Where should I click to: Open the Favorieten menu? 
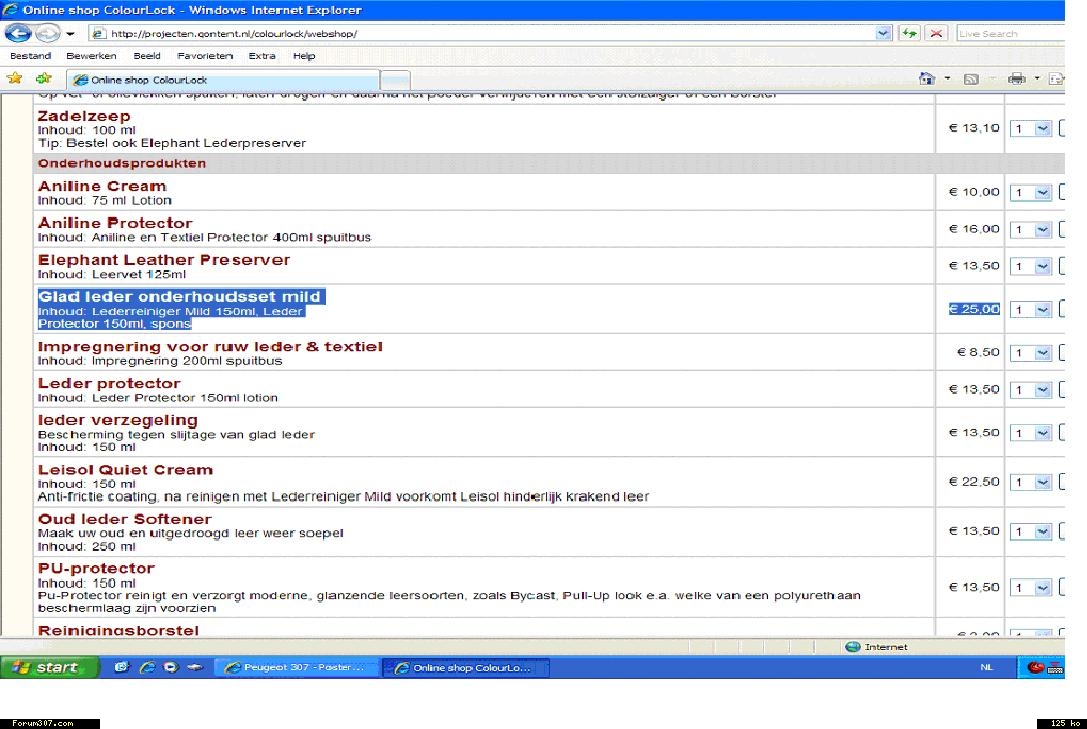(x=205, y=55)
